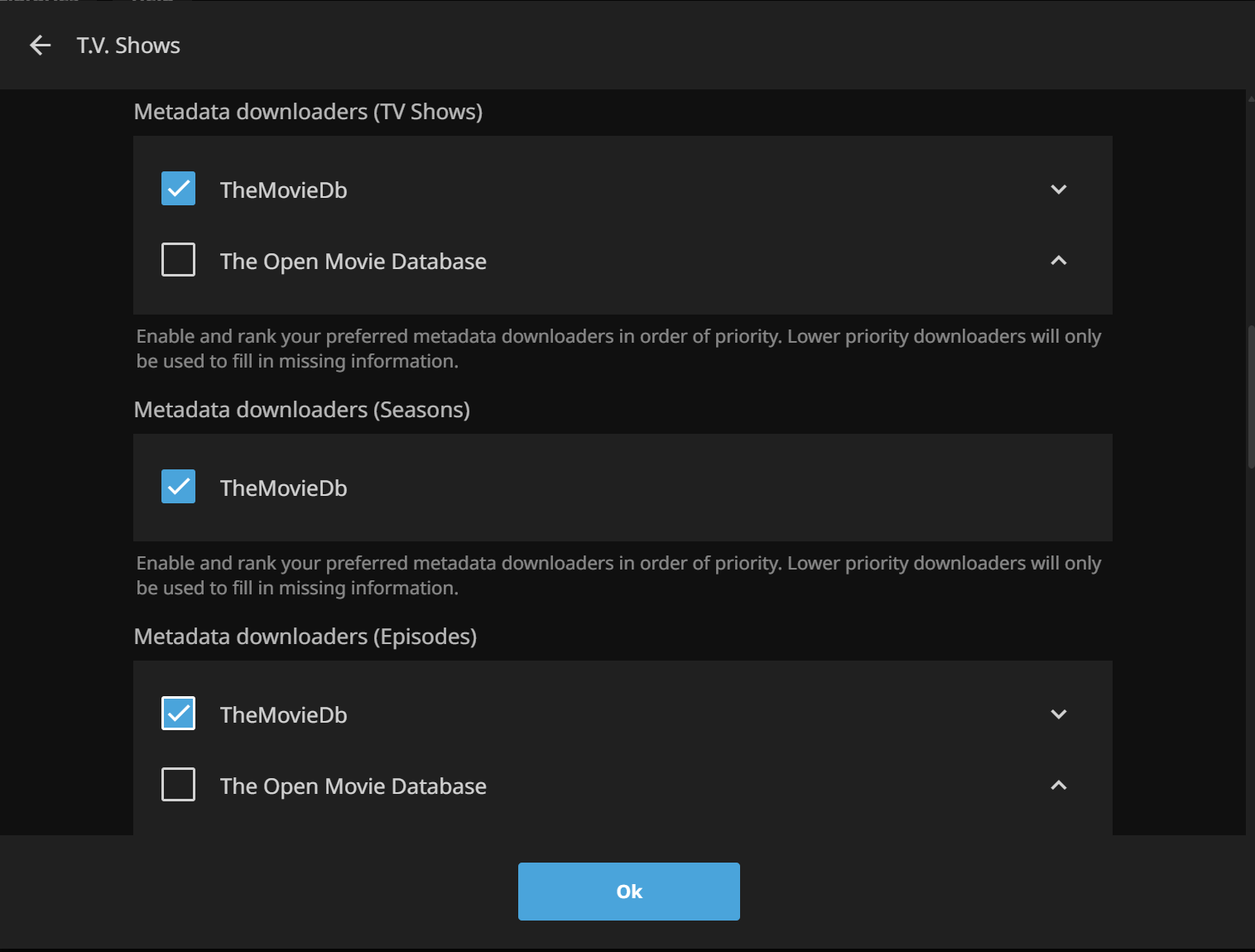Image resolution: width=1255 pixels, height=952 pixels.
Task: Click the vertical scrollbar thumb on the right
Action: [x=1251, y=397]
